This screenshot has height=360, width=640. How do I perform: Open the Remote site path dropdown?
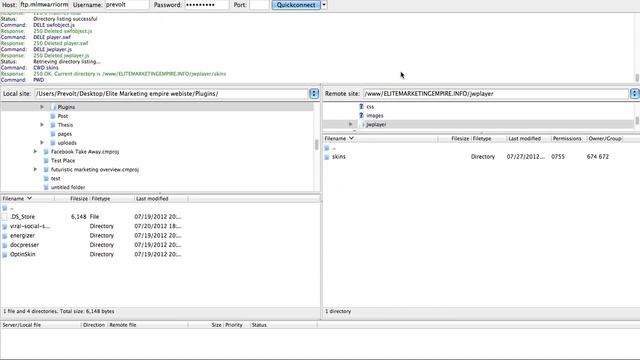(635, 94)
